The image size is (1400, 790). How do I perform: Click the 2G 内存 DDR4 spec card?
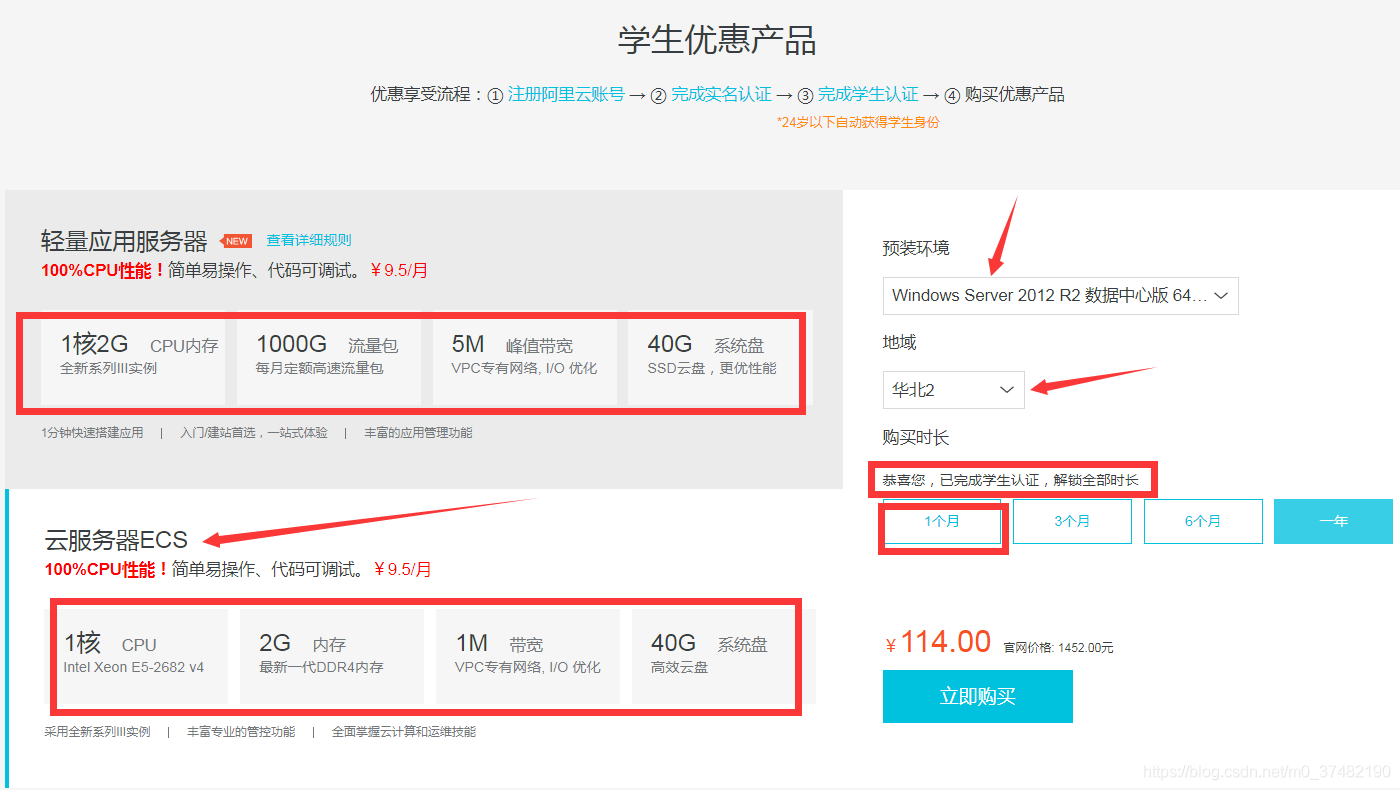(x=332, y=656)
